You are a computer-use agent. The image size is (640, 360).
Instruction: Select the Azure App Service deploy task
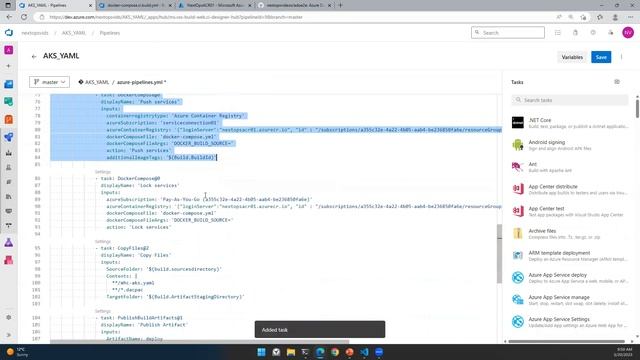pos(570,278)
